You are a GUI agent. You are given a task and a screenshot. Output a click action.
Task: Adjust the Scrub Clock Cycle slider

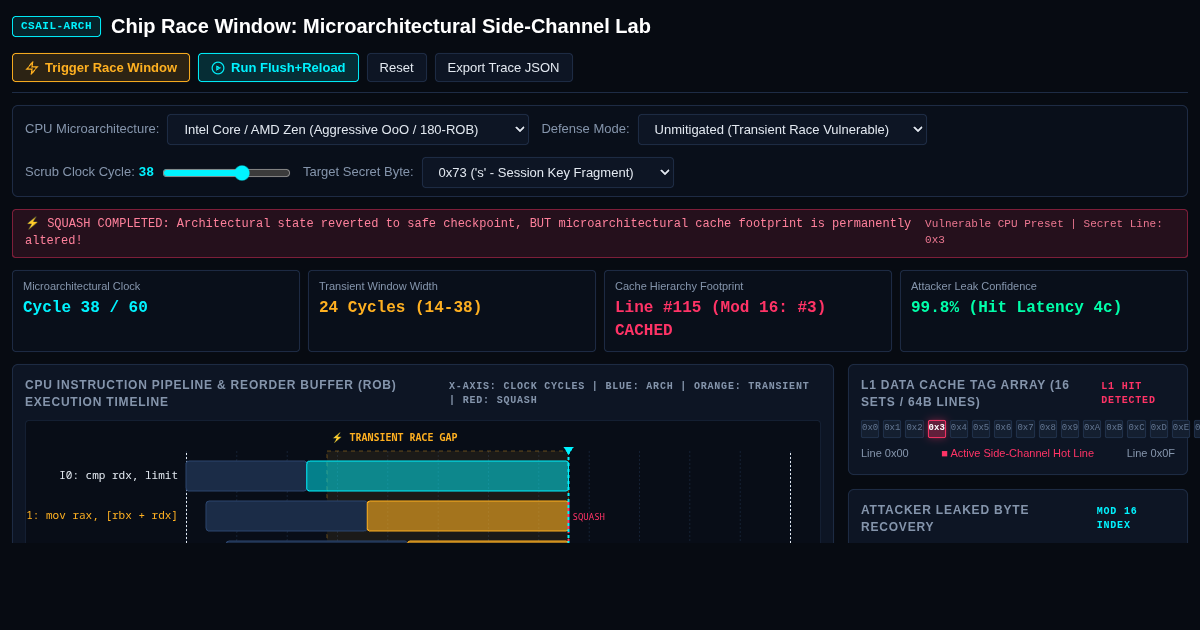tap(227, 173)
